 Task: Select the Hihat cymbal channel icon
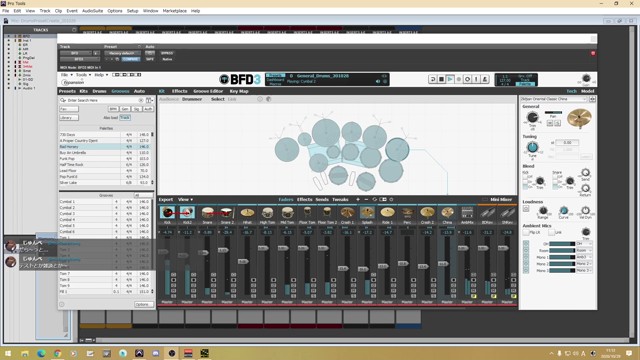[247, 213]
